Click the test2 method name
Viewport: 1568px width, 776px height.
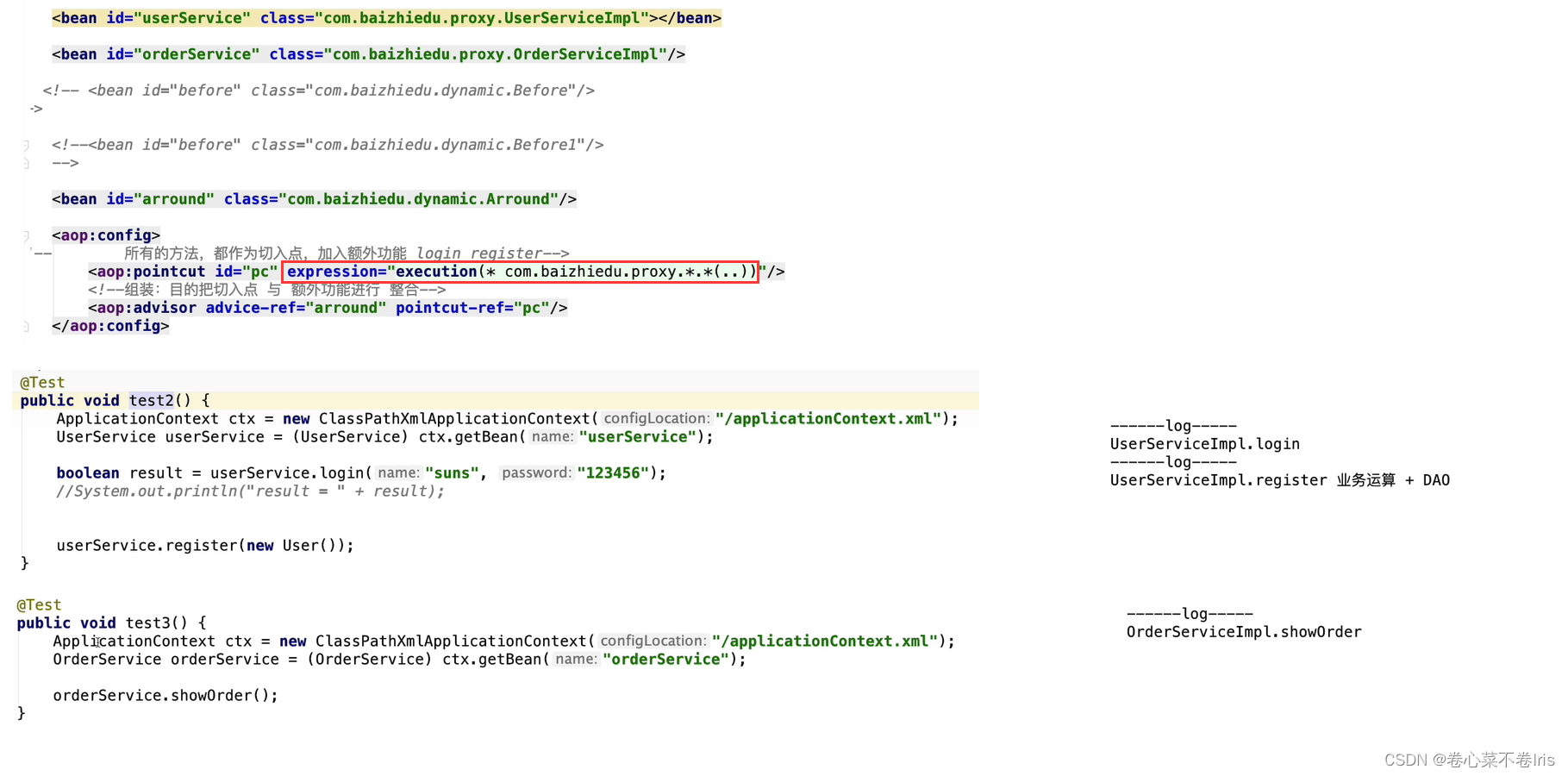[x=151, y=400]
